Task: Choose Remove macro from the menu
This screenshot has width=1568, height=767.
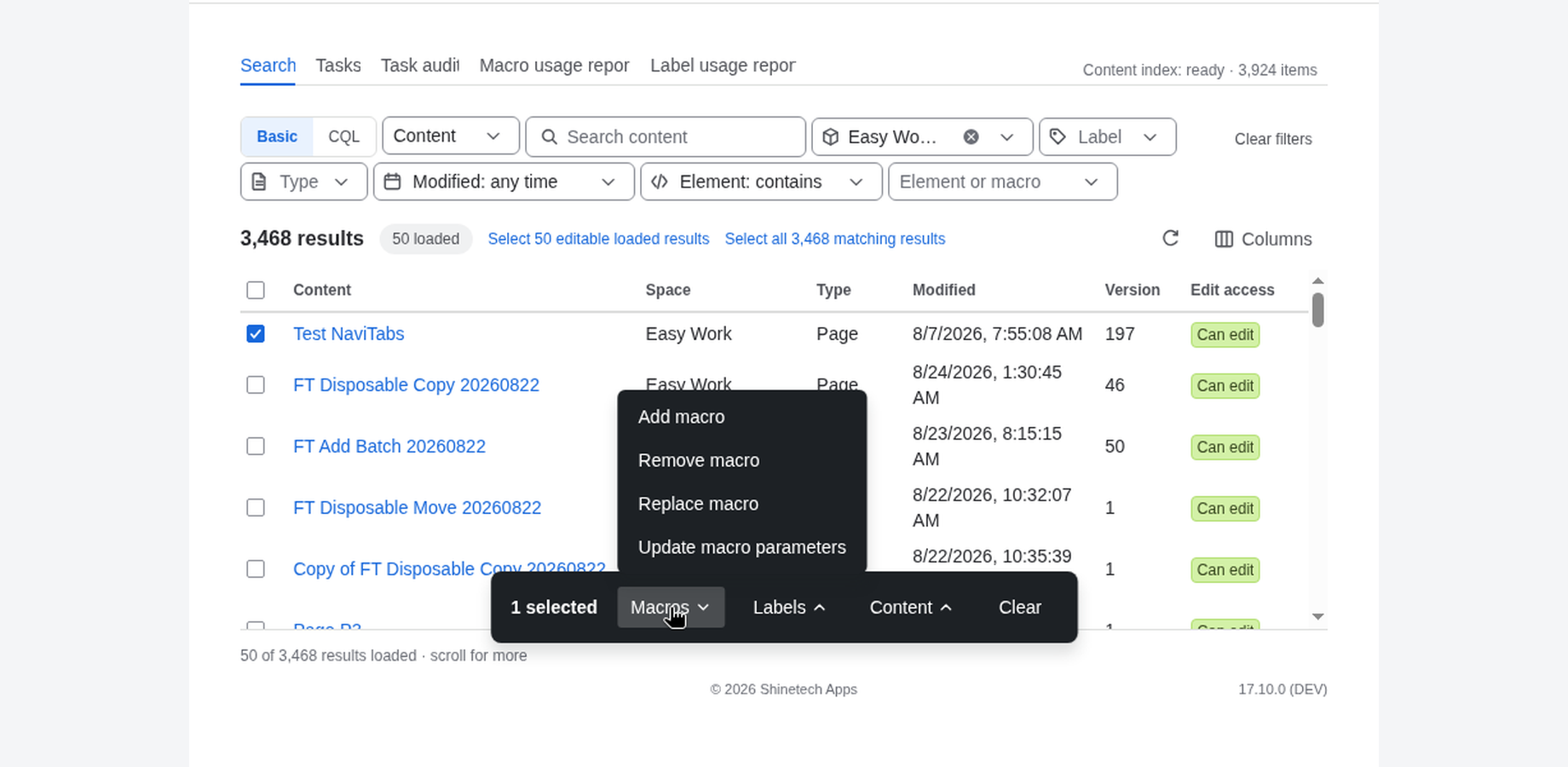Action: (x=742, y=460)
